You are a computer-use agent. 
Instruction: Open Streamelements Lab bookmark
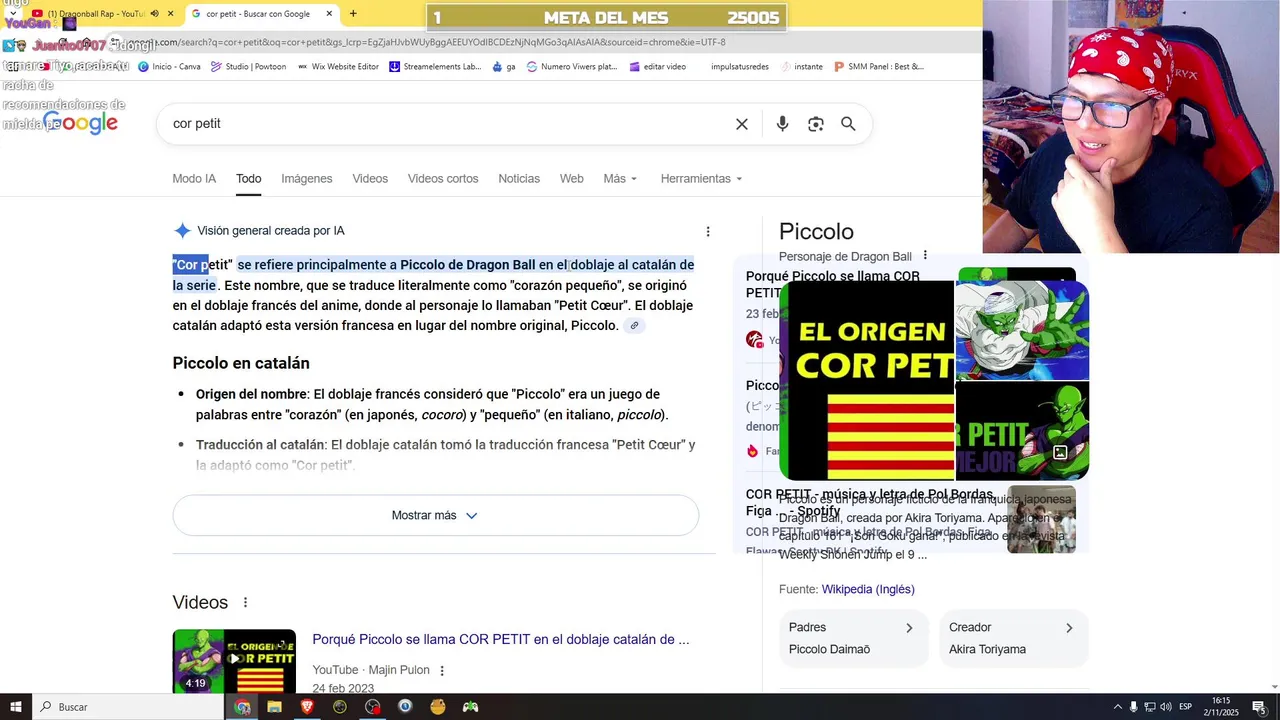(435, 67)
